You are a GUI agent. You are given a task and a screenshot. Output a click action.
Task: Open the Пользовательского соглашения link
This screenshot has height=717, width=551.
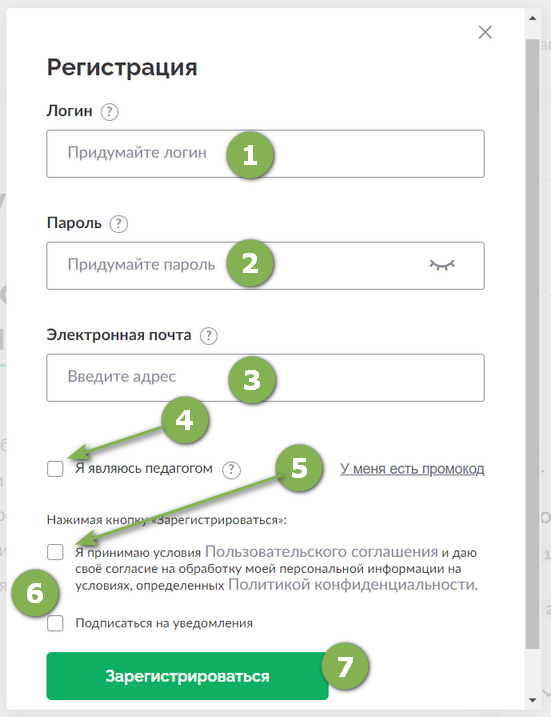pyautogui.click(x=321, y=551)
